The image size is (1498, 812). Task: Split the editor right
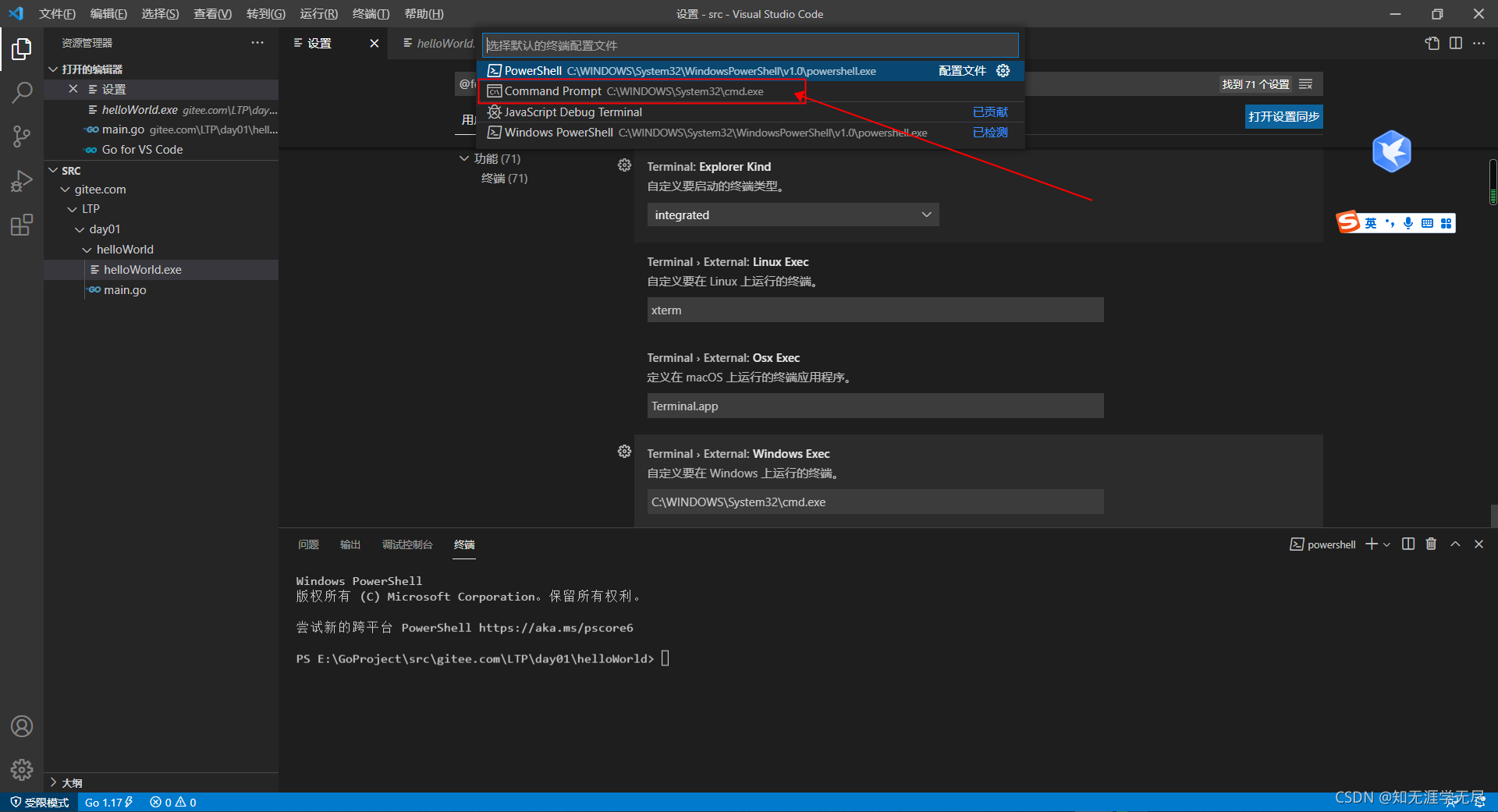1456,44
